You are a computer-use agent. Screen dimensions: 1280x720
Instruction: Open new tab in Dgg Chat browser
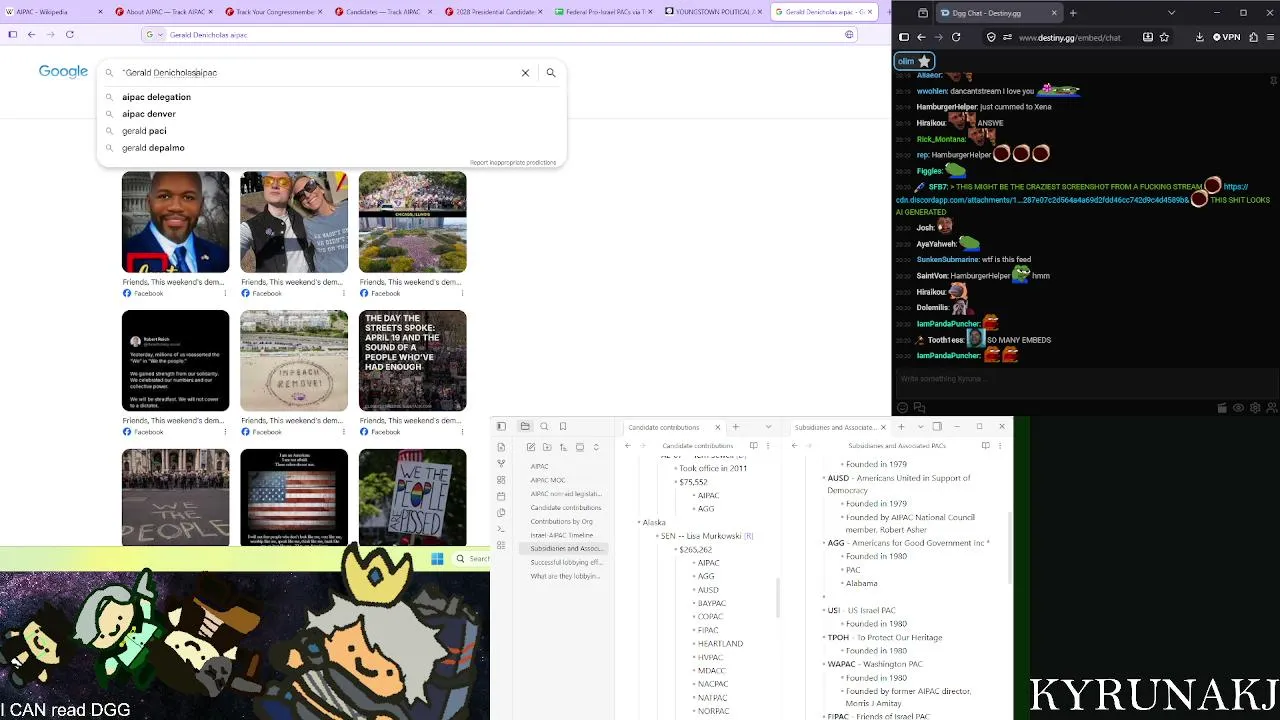1072,13
